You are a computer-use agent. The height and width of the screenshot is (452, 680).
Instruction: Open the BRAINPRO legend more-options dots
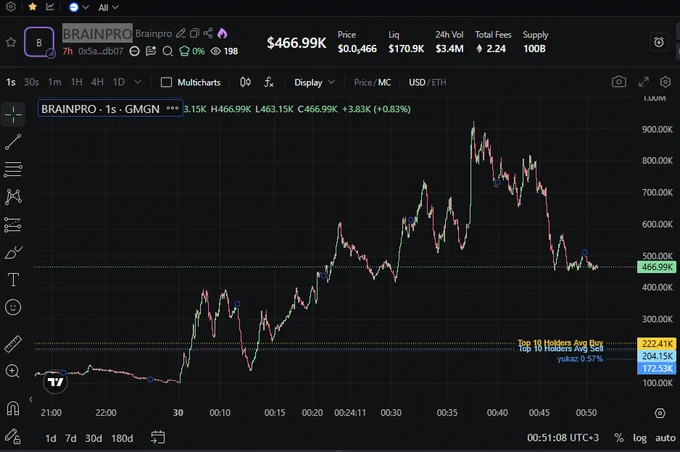[x=172, y=108]
